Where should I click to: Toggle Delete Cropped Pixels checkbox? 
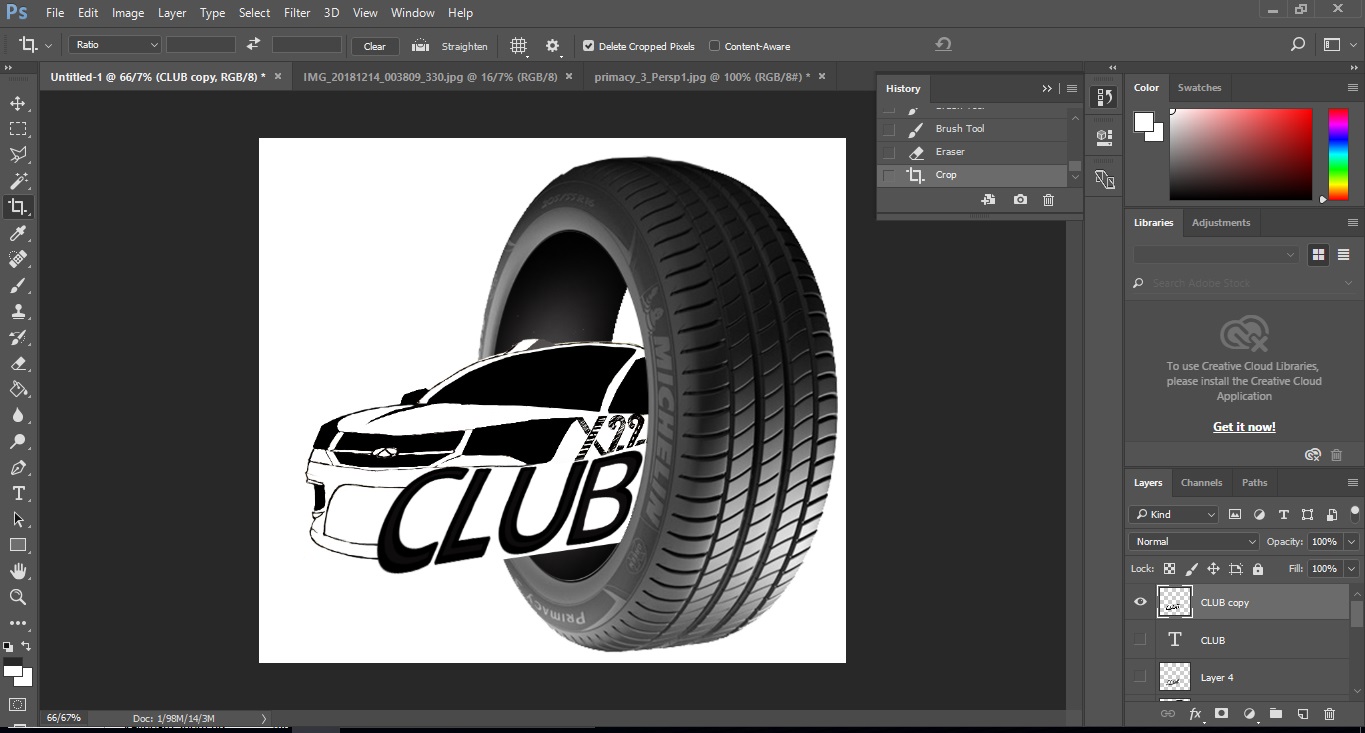[x=588, y=46]
